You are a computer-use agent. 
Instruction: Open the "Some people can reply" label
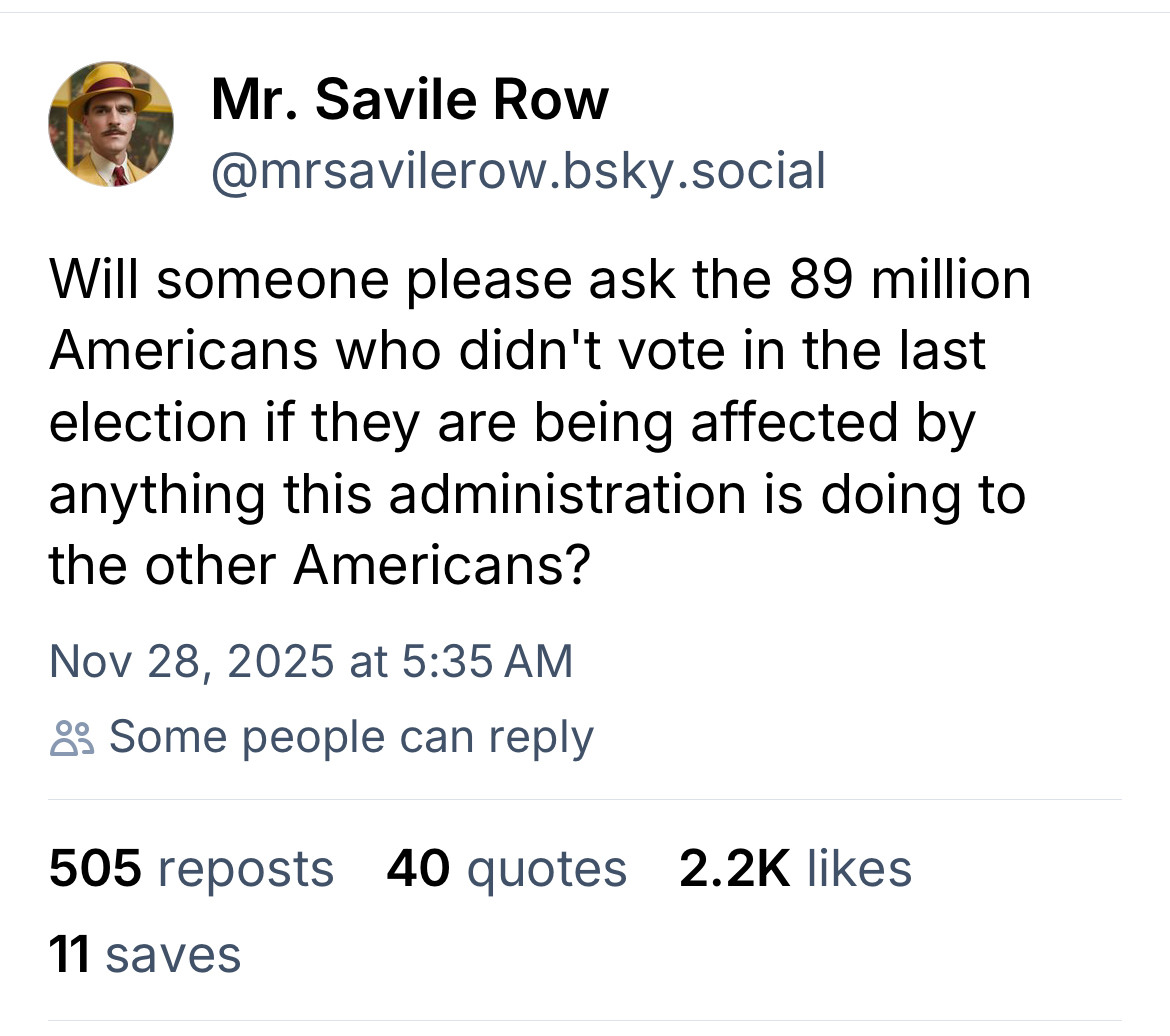coord(351,738)
